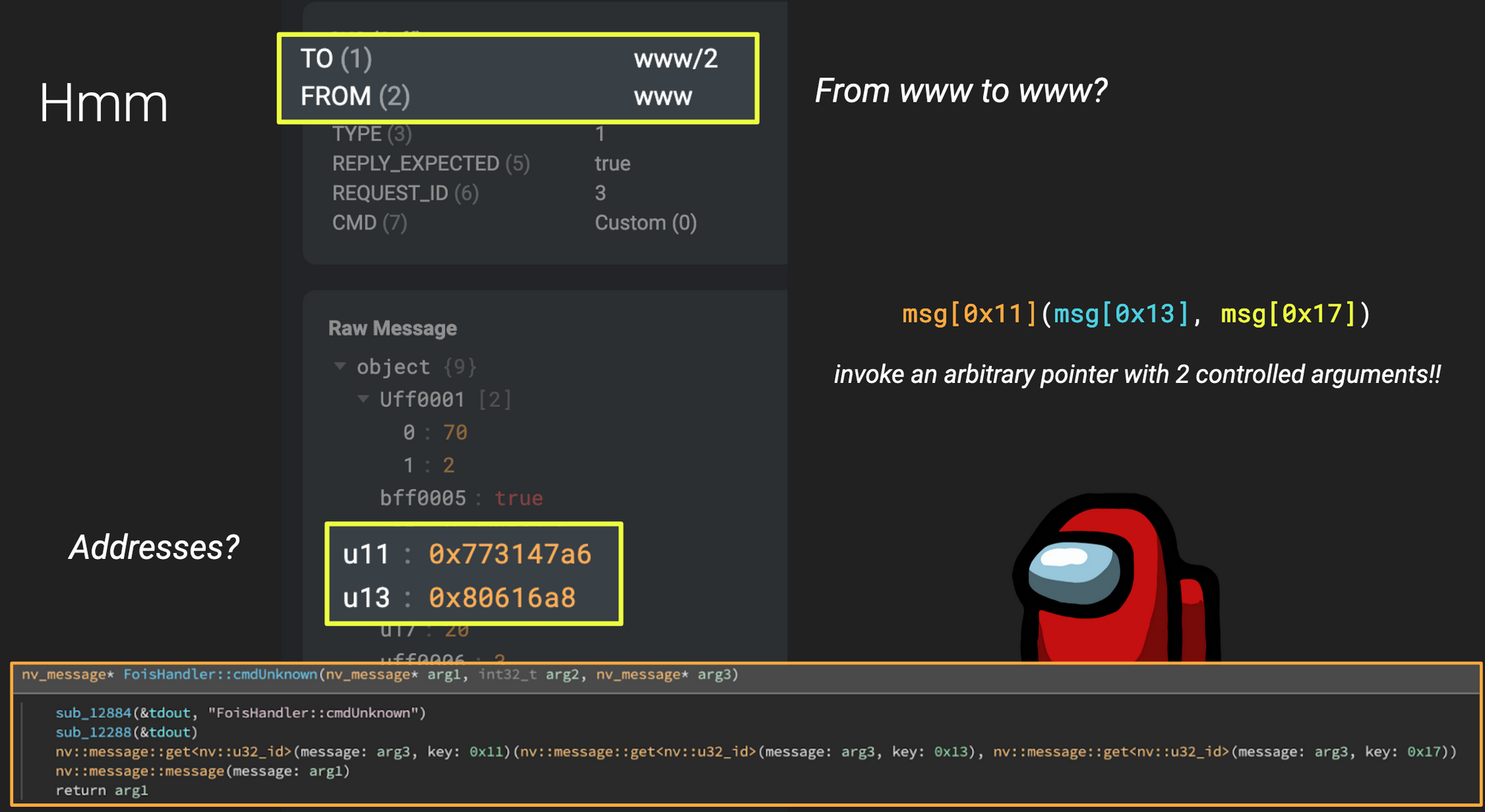Click the orange msg[0x11] code text

(x=969, y=314)
